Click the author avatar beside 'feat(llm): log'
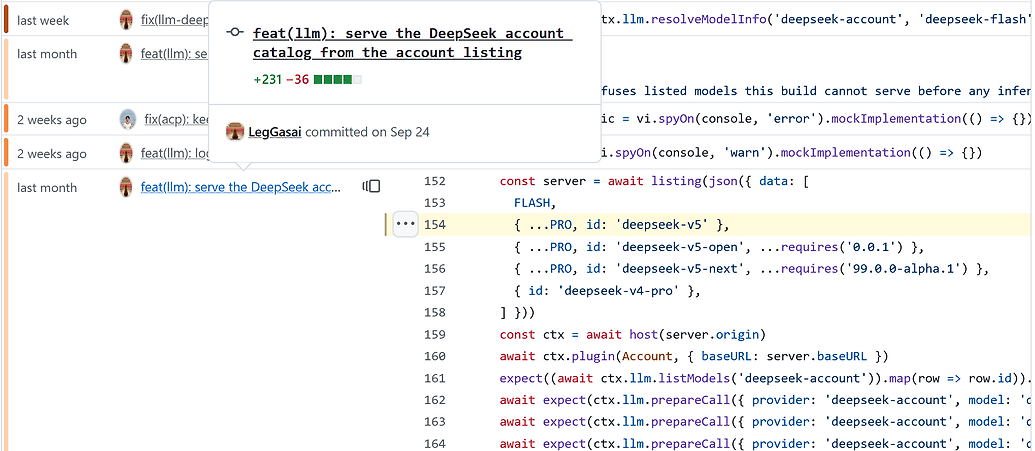The height and width of the screenshot is (451, 1035). [126, 153]
